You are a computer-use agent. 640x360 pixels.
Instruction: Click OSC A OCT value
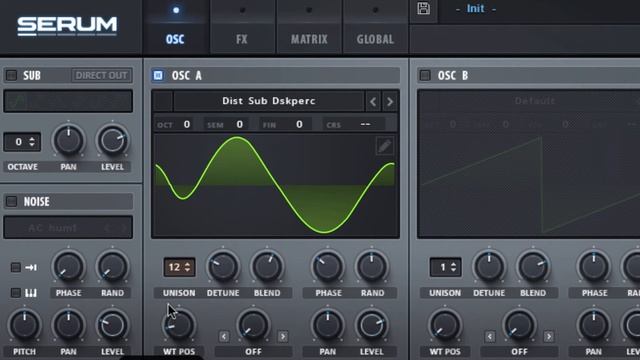(187, 124)
